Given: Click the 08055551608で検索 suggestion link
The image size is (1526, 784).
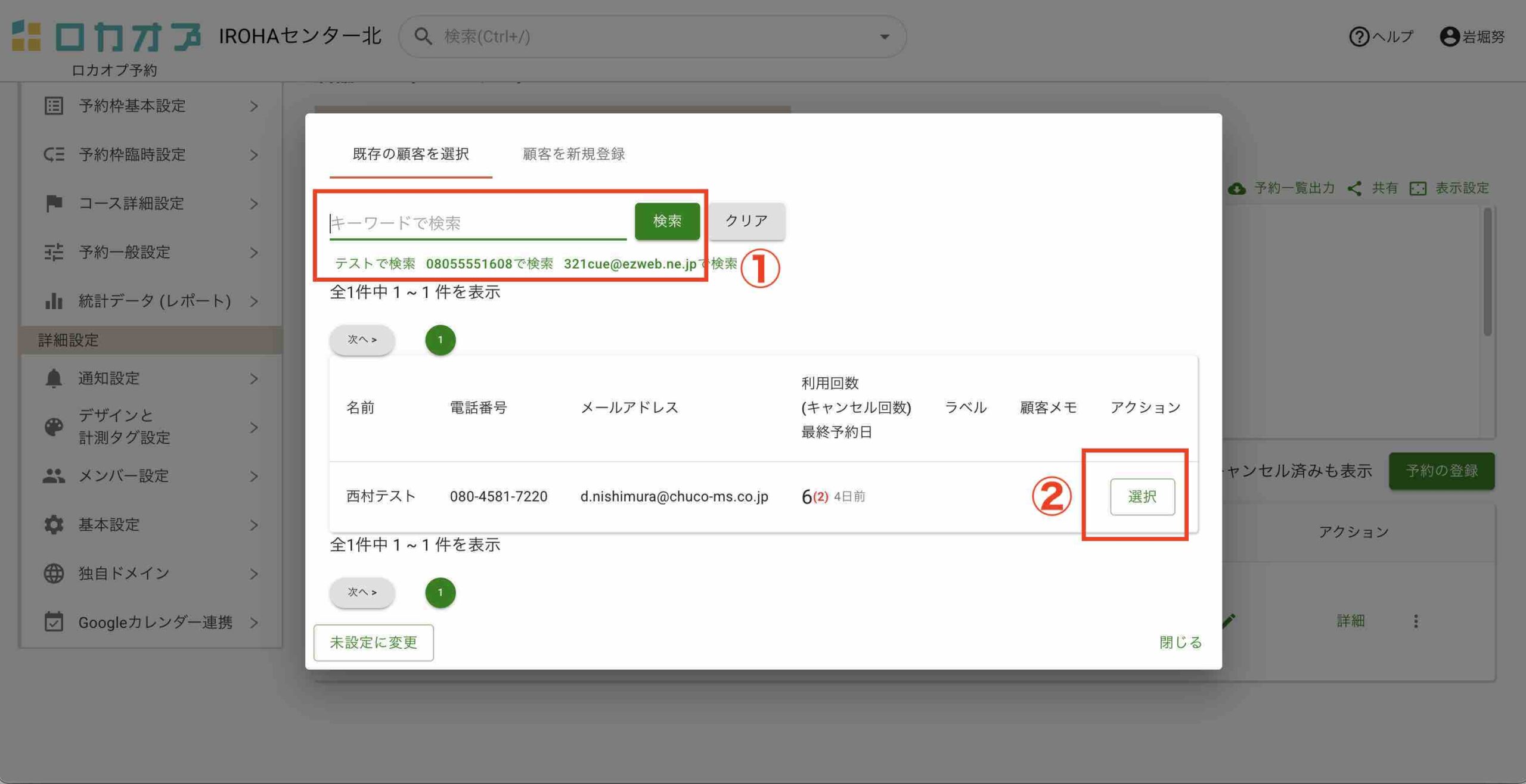Looking at the screenshot, I should tap(489, 264).
